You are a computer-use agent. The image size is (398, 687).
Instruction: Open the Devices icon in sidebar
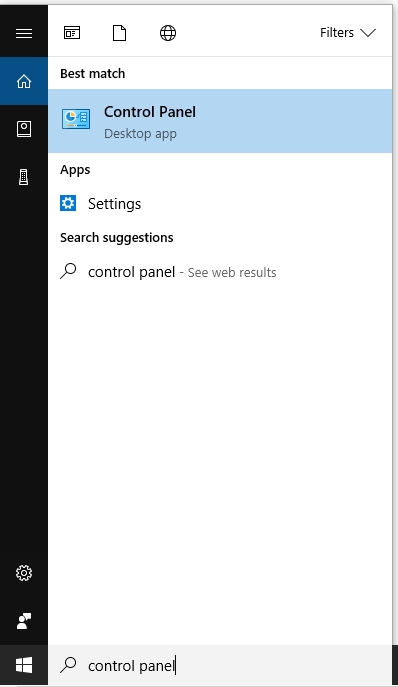coord(24,177)
